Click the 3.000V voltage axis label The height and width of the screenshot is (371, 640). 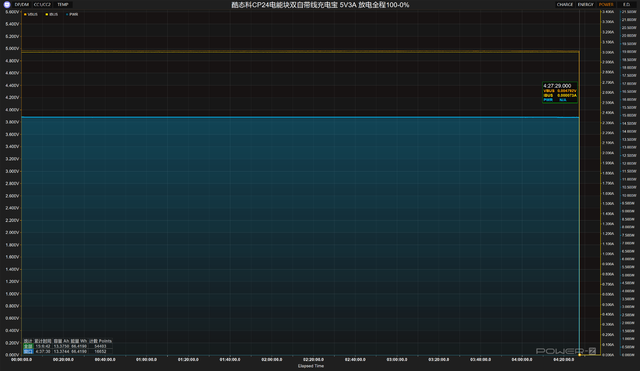(x=12, y=171)
